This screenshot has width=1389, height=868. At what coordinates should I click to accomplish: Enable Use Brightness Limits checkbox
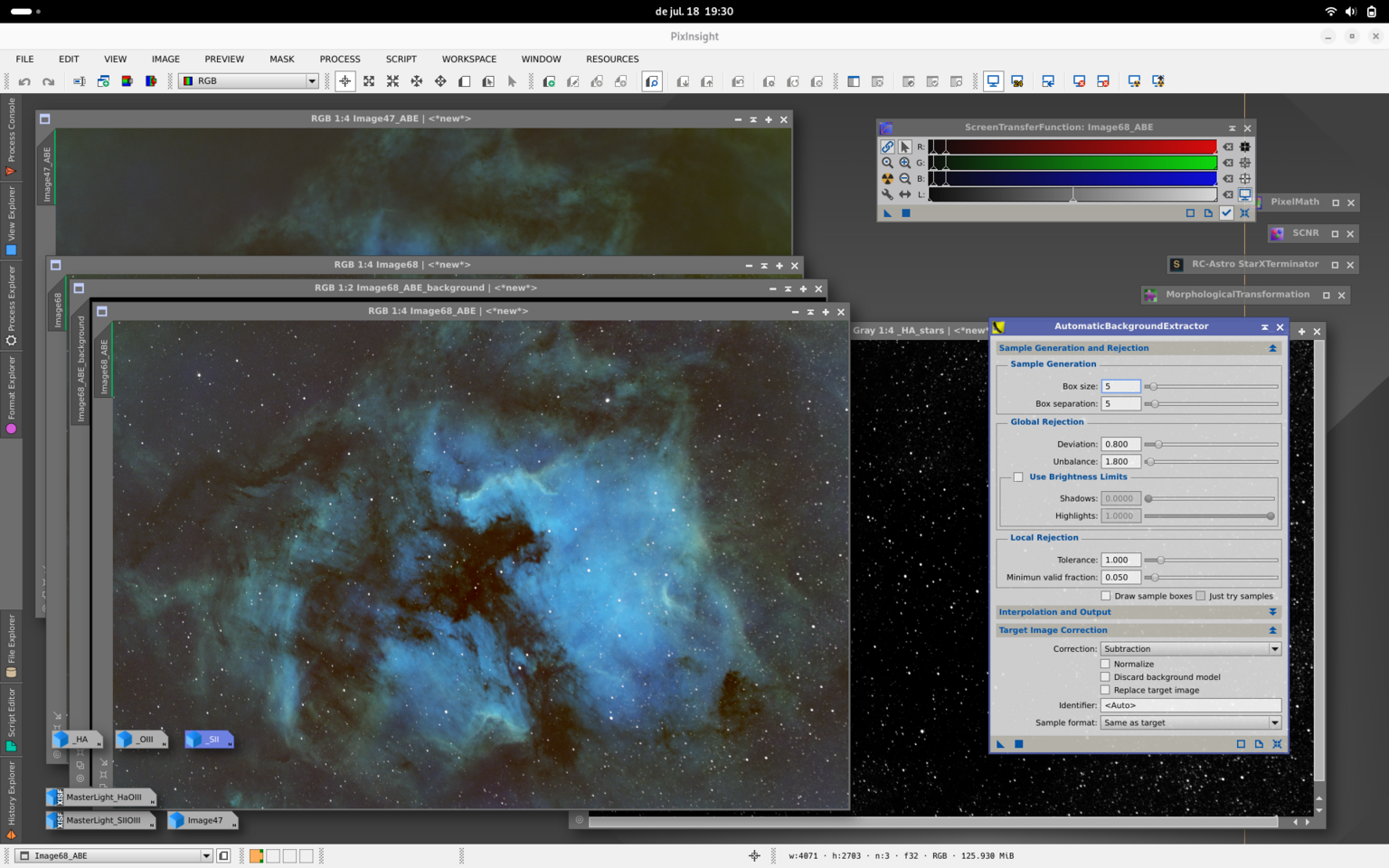[1018, 477]
